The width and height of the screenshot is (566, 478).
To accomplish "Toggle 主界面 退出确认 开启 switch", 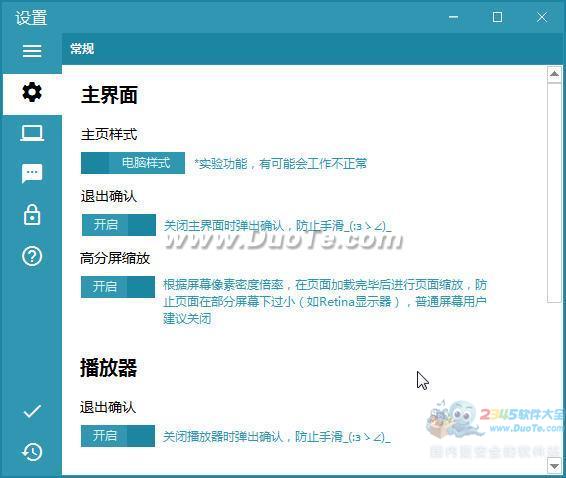I will [119, 225].
